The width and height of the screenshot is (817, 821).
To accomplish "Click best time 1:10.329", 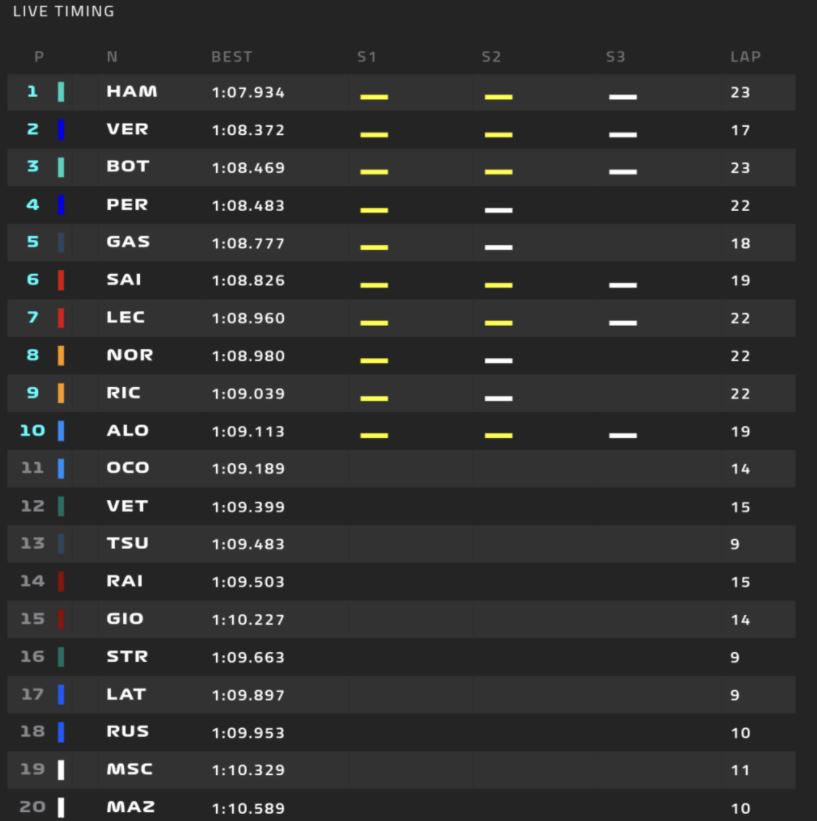I will pos(248,770).
